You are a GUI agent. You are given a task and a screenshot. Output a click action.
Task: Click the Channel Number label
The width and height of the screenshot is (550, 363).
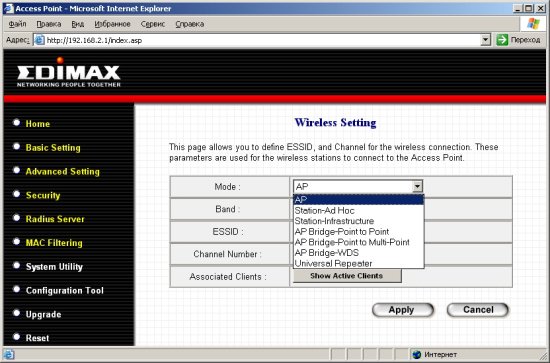(x=227, y=254)
